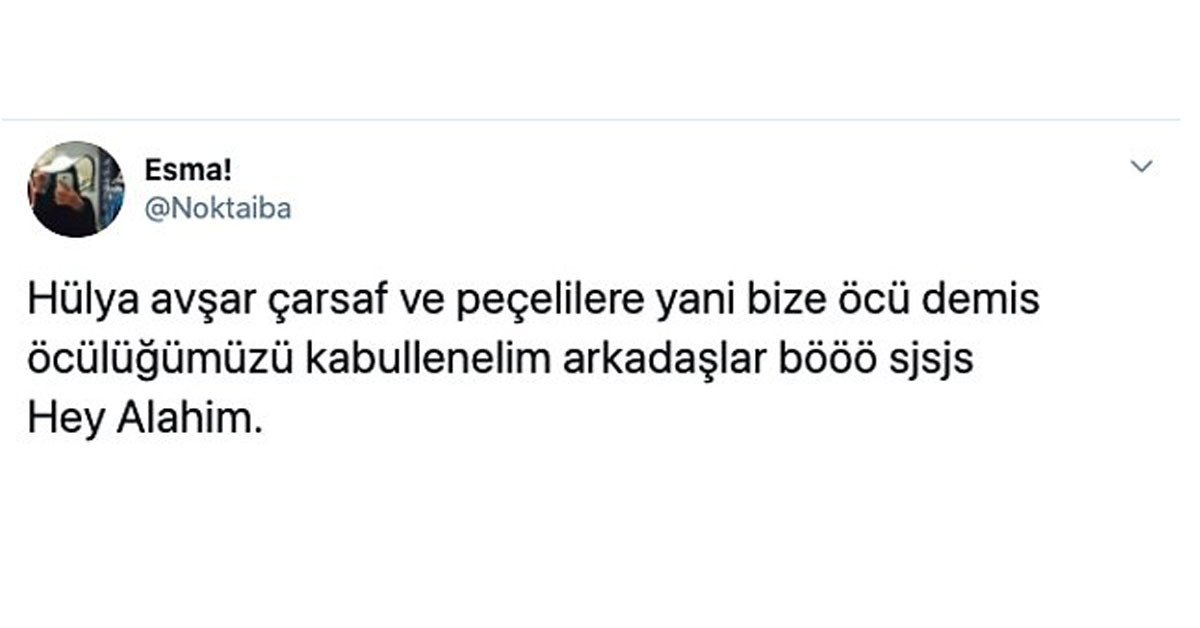
Task: Open the @Noktaiba handle link
Action: [x=218, y=210]
